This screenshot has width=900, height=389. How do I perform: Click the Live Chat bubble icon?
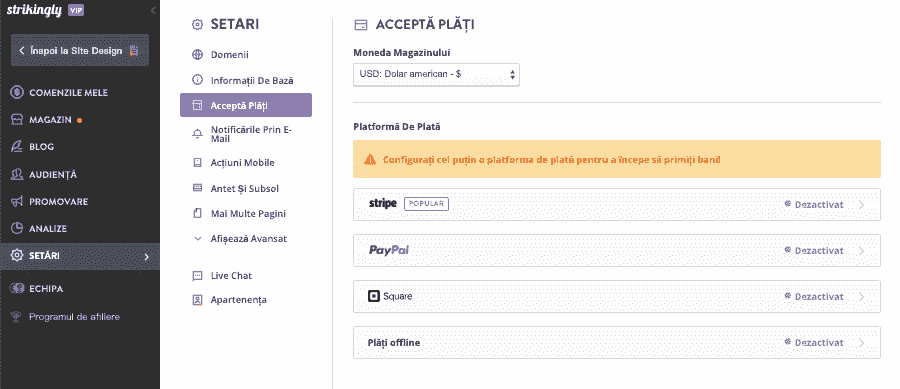tap(197, 276)
